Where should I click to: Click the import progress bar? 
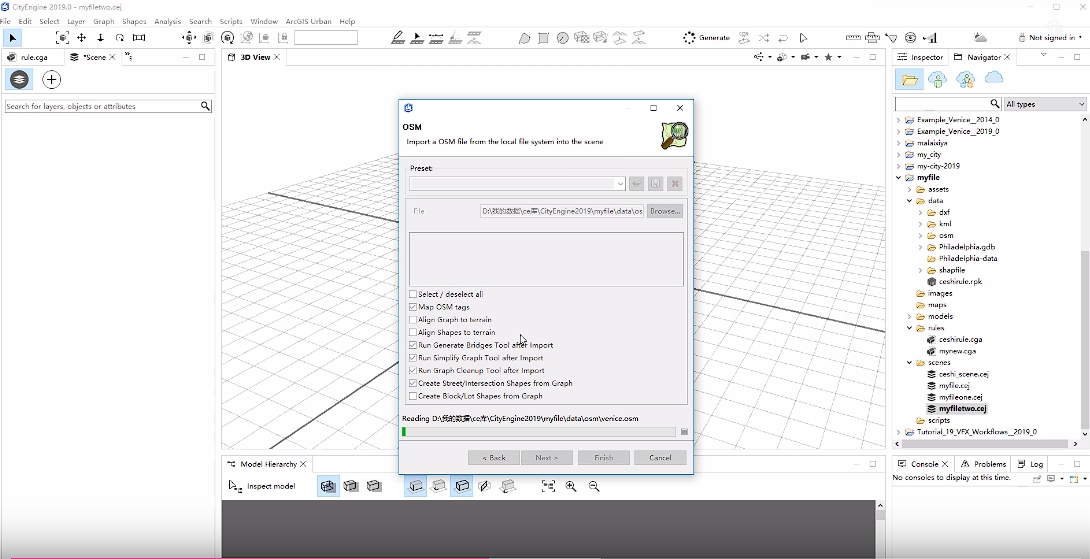tap(538, 432)
